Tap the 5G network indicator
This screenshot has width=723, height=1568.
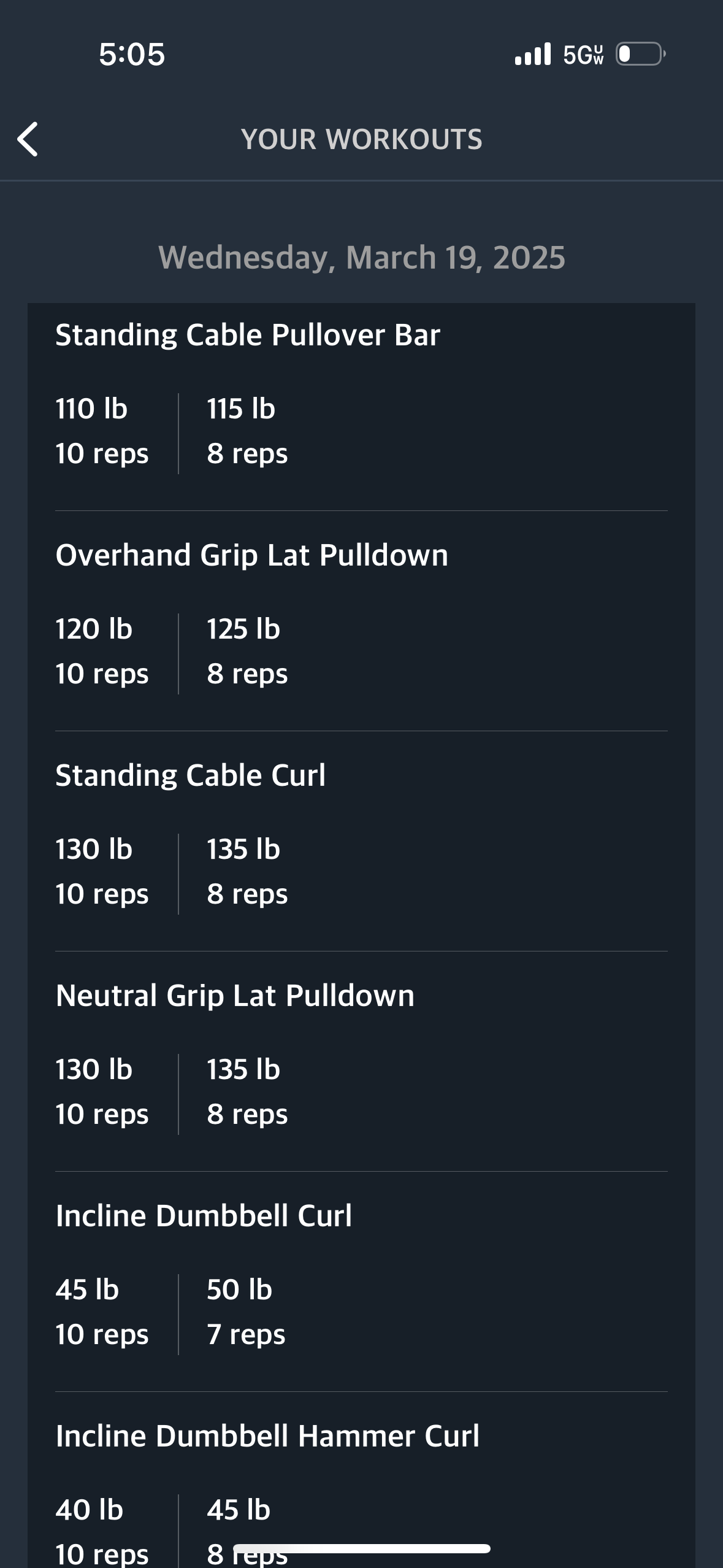(583, 55)
